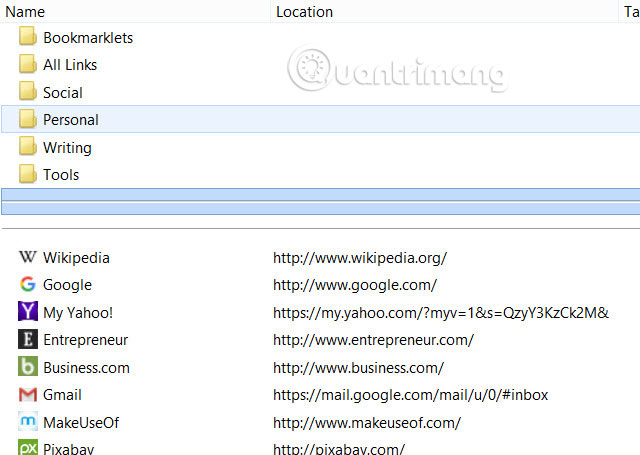Image resolution: width=640 pixels, height=455 pixels.
Task: Click the http://www.wikipedia.org/ location cell
Action: click(x=360, y=258)
